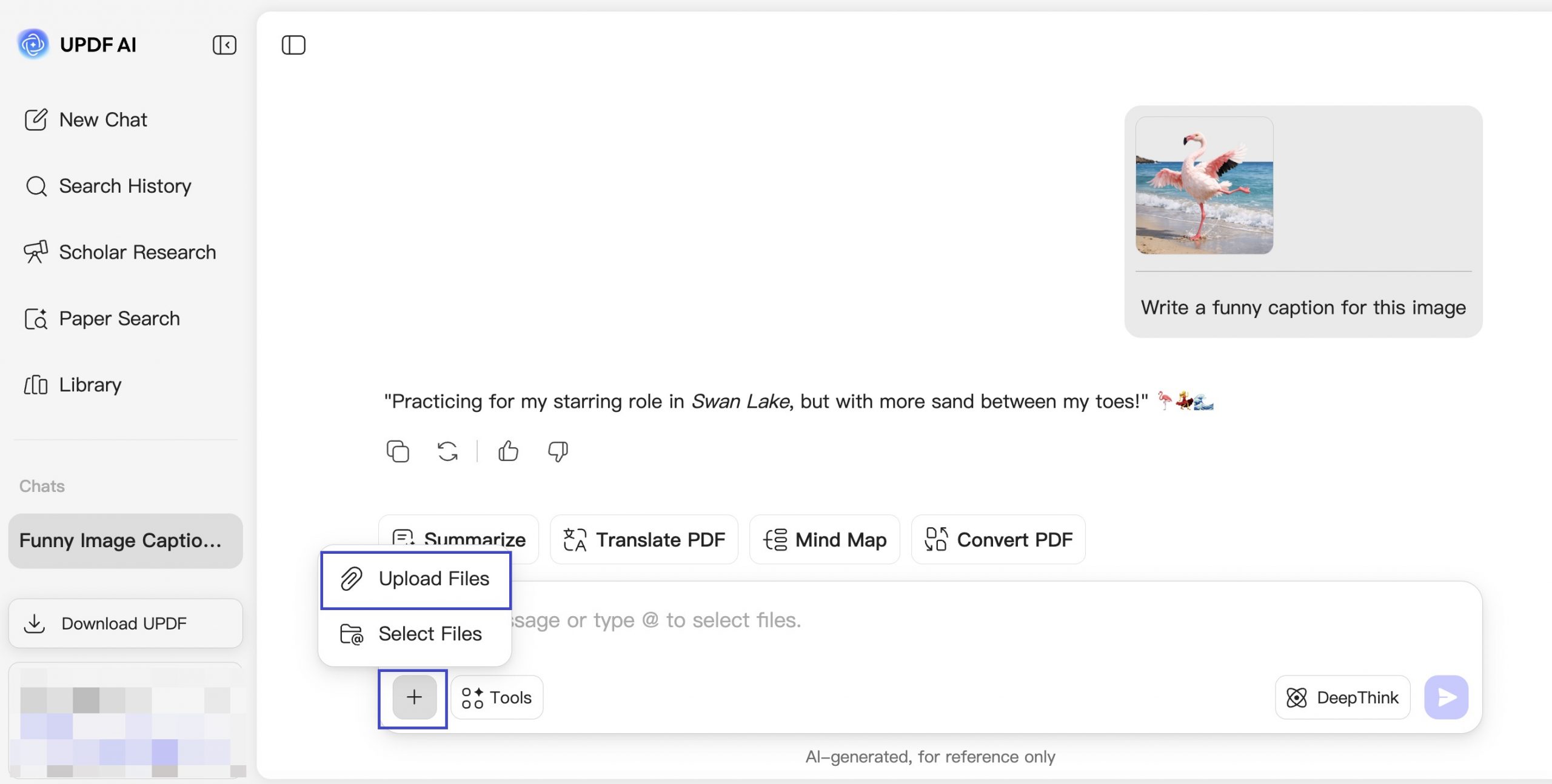
Task: Open the Tools menu
Action: click(497, 697)
